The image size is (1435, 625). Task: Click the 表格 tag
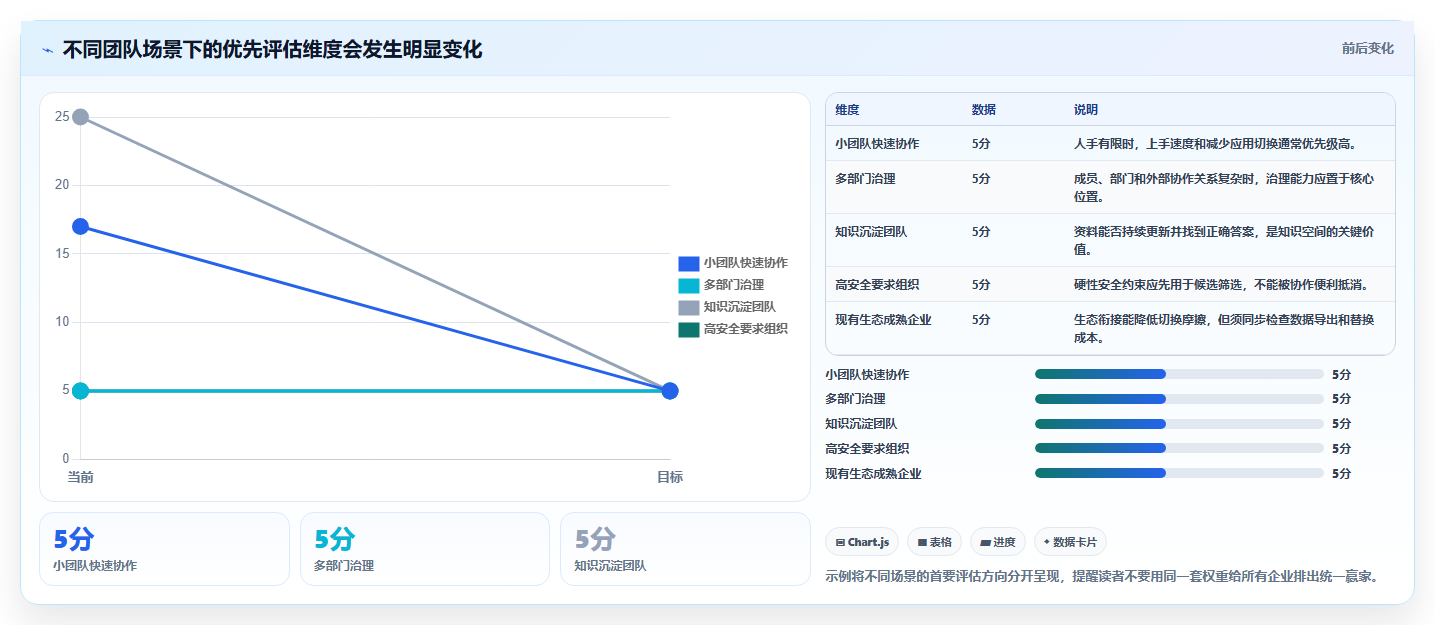tap(934, 542)
